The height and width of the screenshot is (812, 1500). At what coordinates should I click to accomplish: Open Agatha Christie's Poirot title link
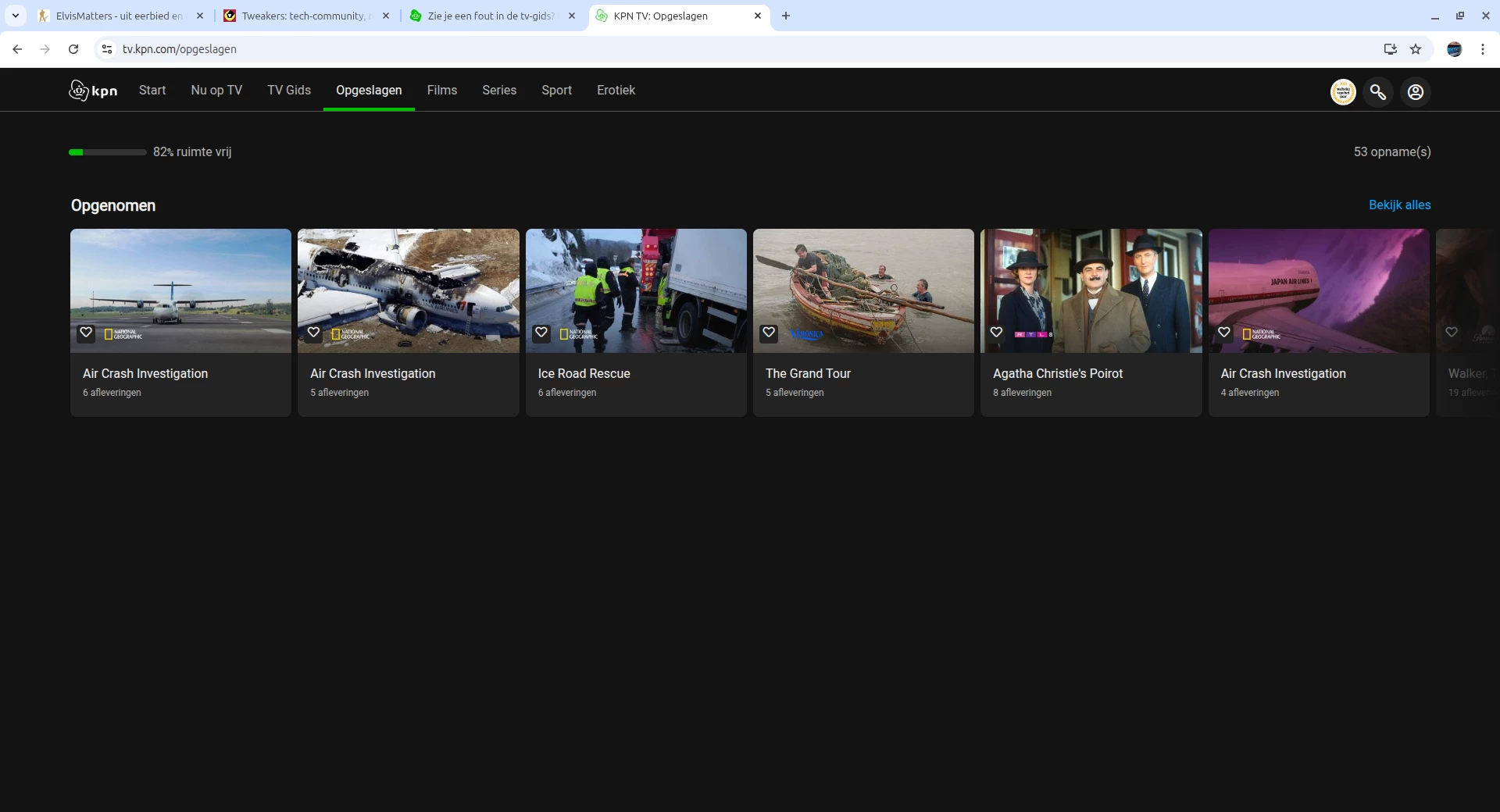pos(1058,374)
